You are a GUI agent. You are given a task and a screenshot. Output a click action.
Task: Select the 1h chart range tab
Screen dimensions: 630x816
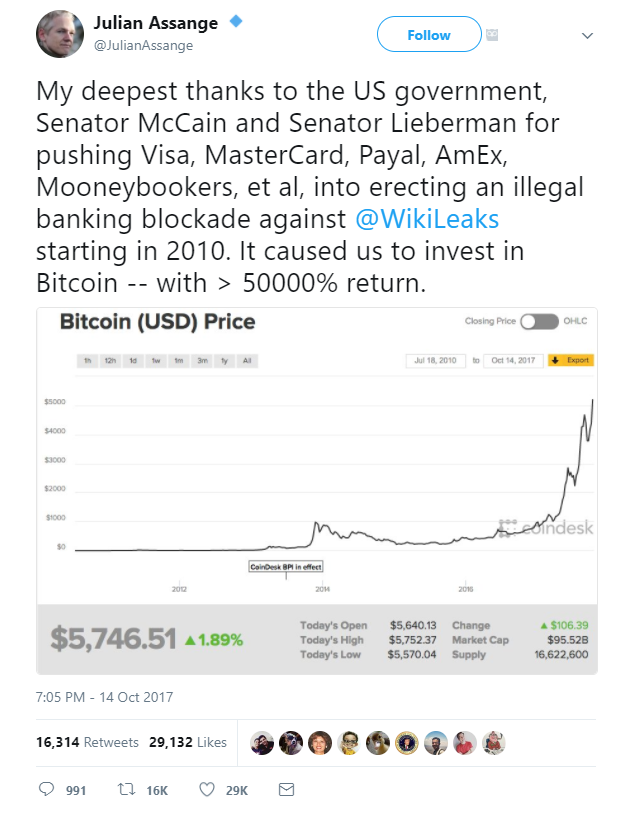87,360
